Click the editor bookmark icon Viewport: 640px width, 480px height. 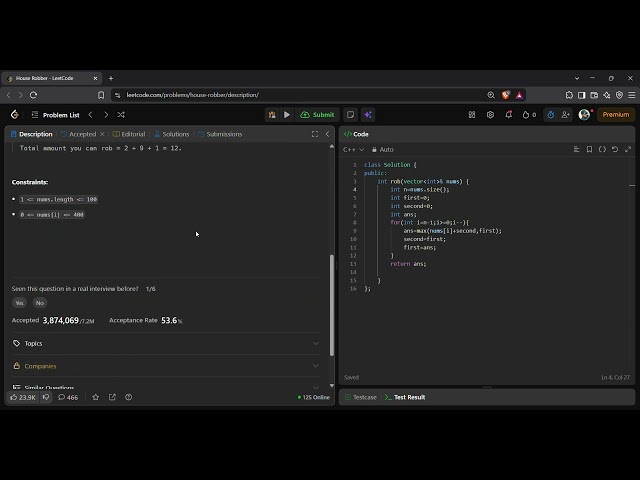click(x=589, y=149)
